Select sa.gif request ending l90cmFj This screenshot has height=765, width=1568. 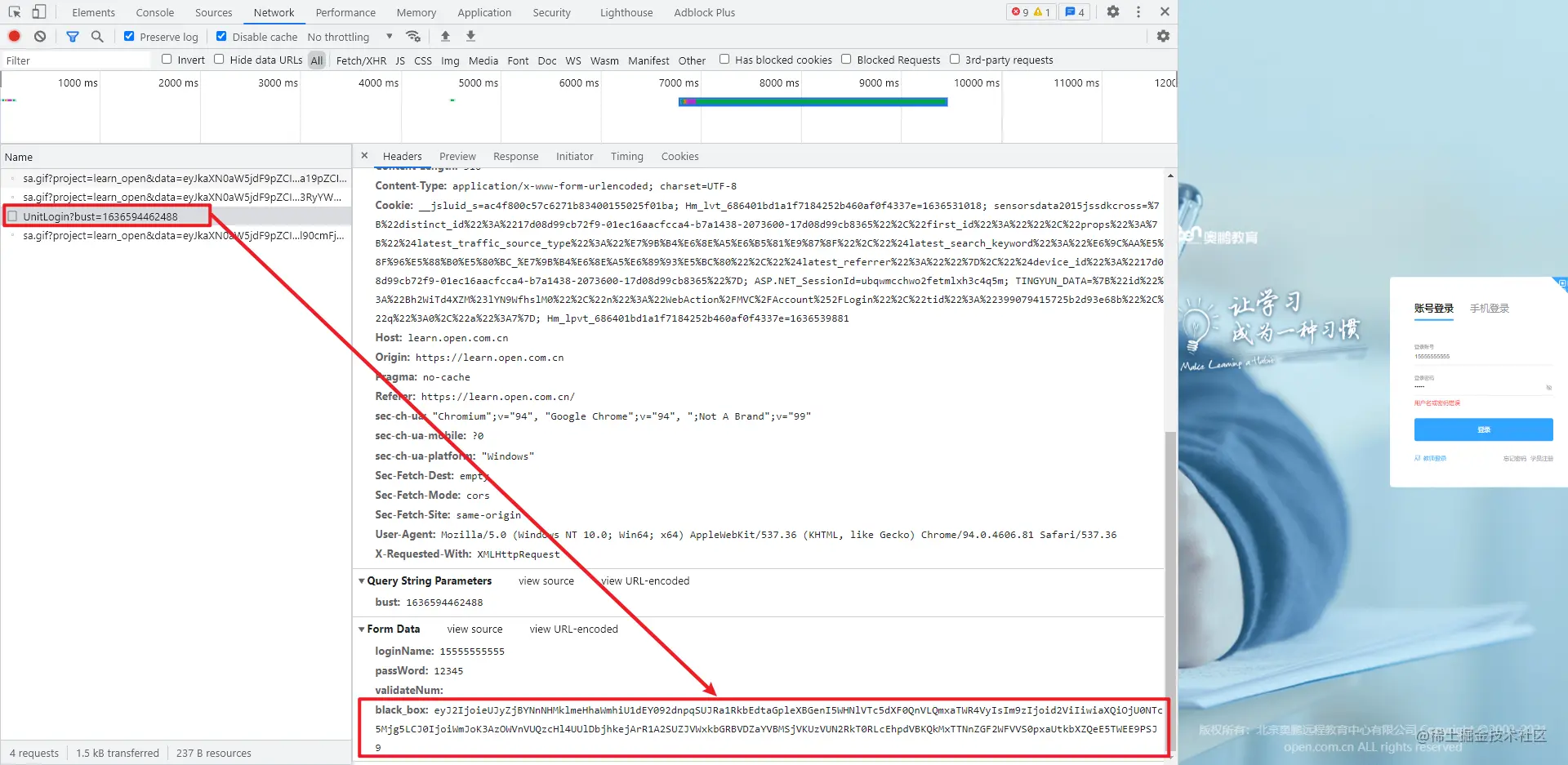[x=176, y=235]
